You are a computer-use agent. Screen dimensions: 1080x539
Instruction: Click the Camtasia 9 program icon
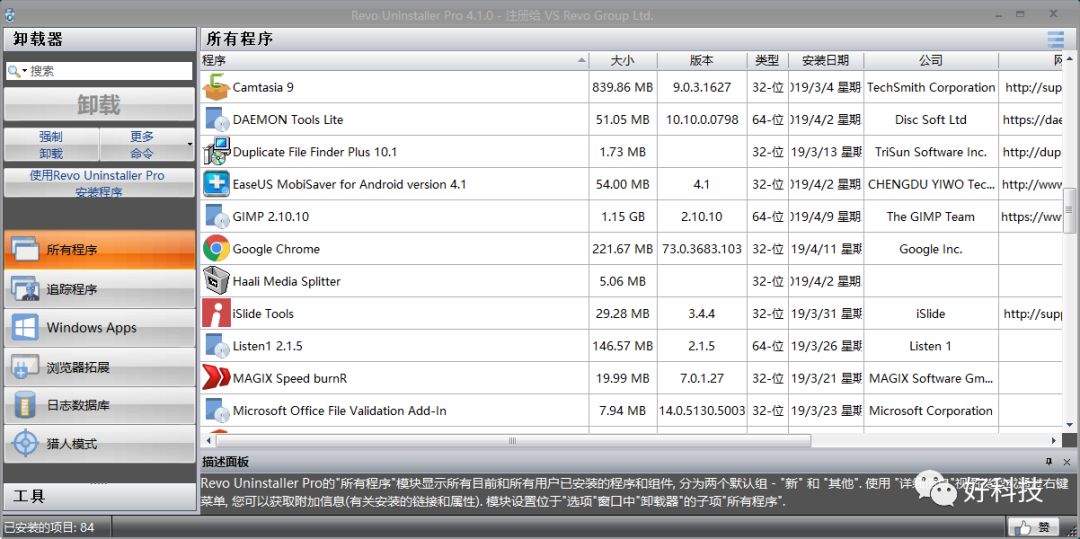tap(216, 87)
